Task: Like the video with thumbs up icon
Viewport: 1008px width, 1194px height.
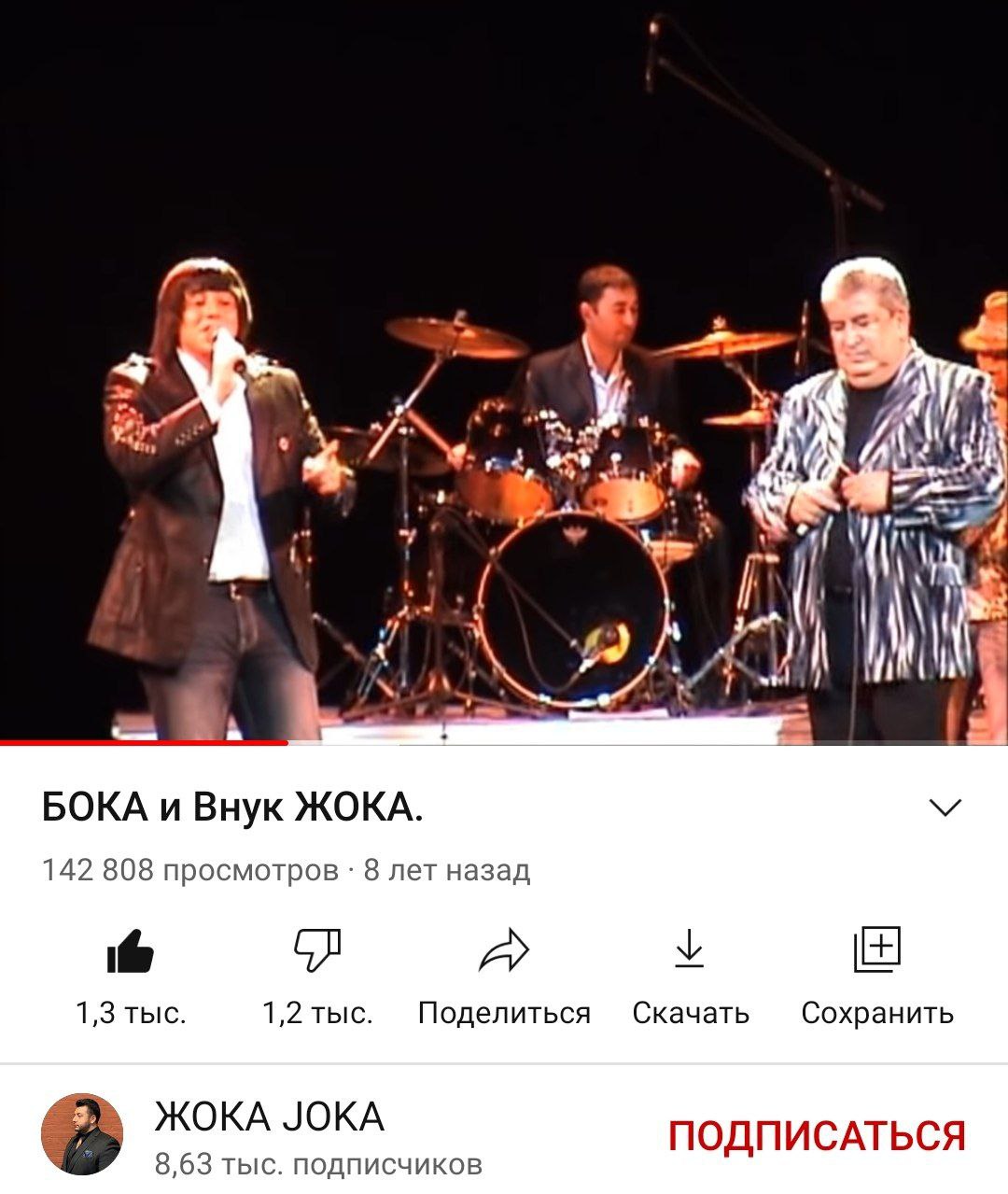Action: click(x=130, y=951)
